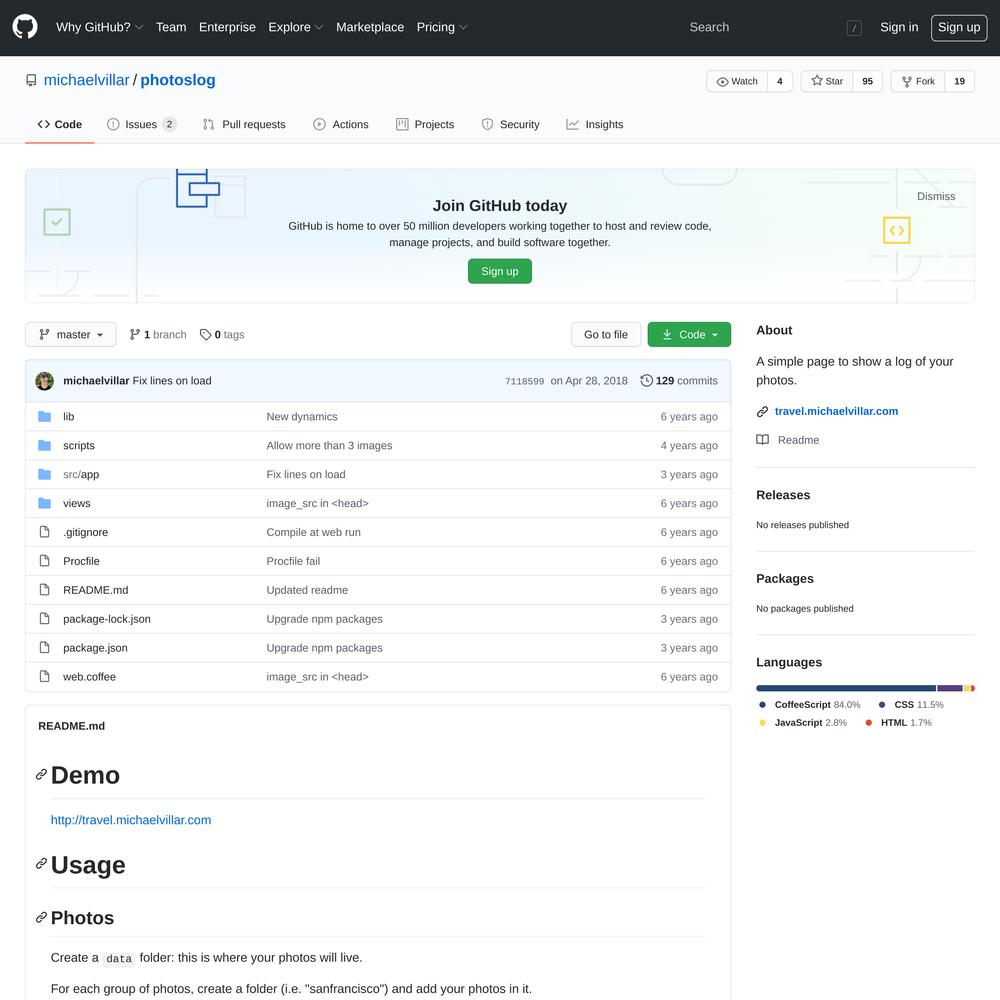This screenshot has height=1000, width=1000.
Task: Open travel.michaelvillar.com link in About
Action: pos(836,411)
